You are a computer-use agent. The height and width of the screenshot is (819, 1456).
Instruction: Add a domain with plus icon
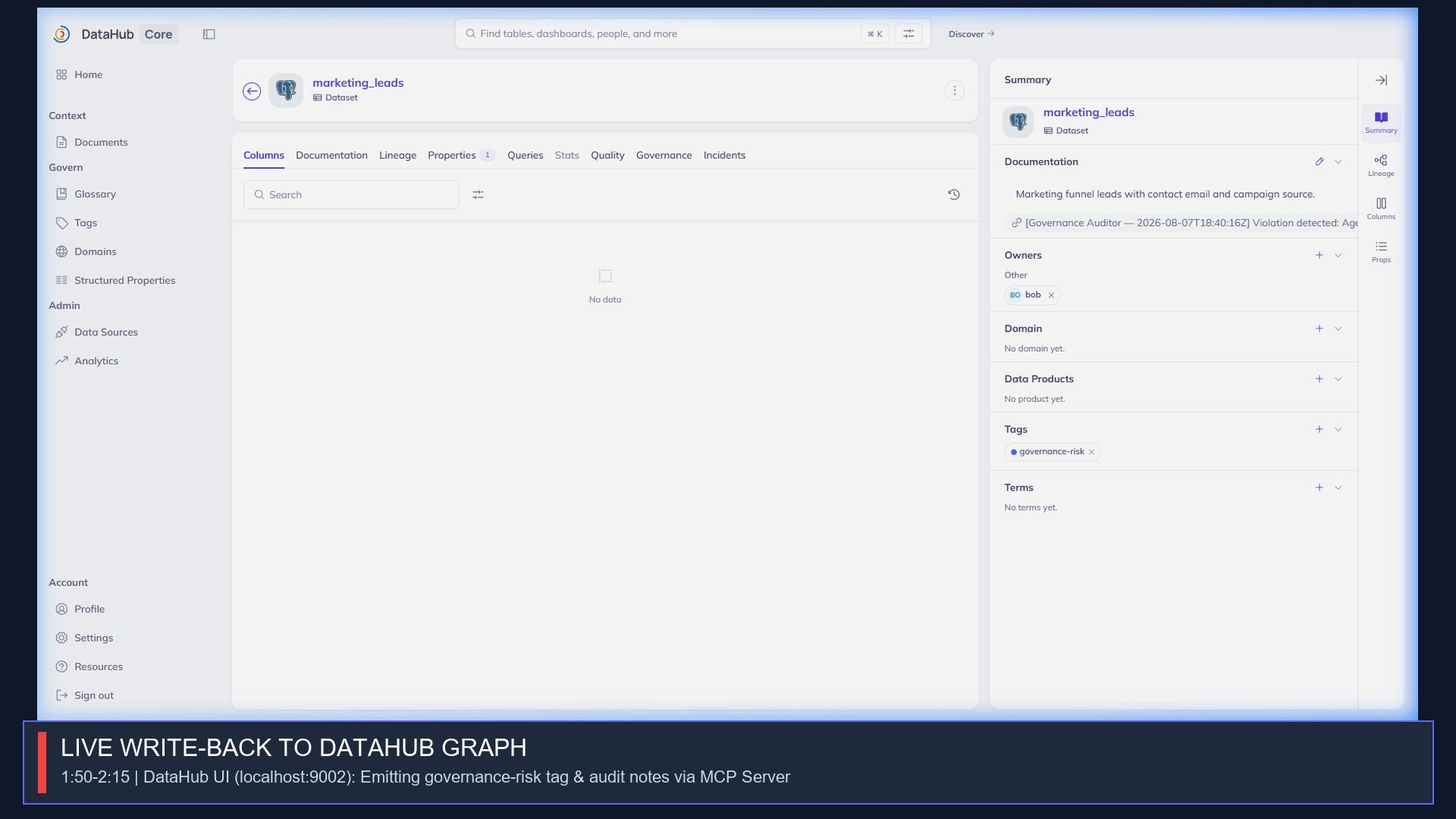[x=1319, y=328]
